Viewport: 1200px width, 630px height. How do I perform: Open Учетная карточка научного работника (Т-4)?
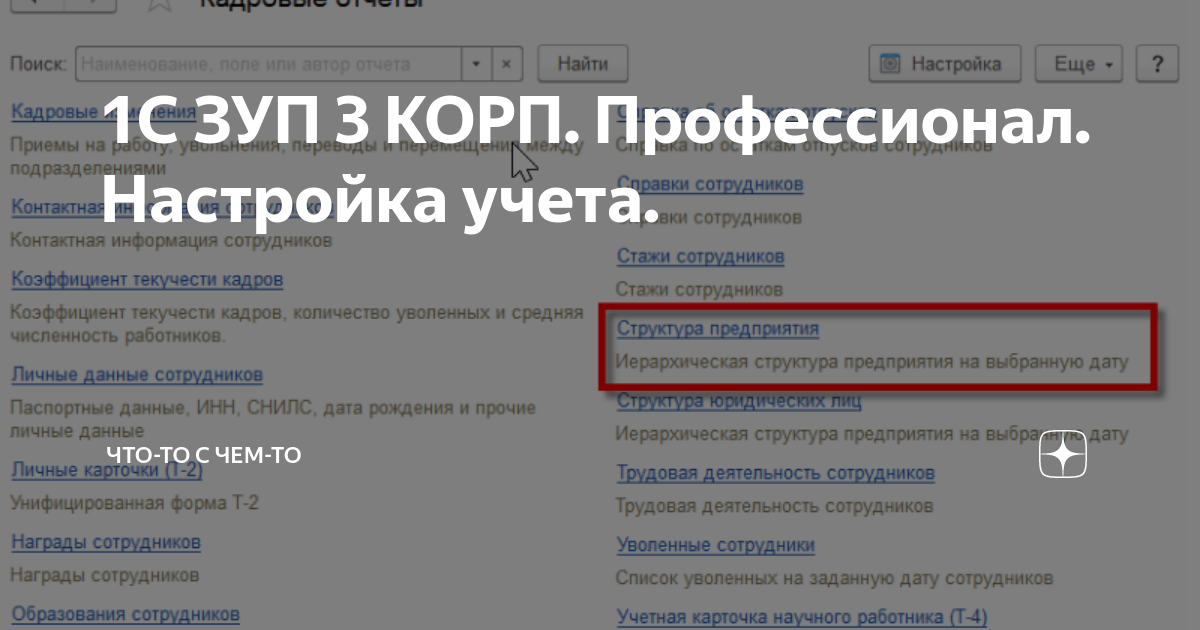(802, 616)
